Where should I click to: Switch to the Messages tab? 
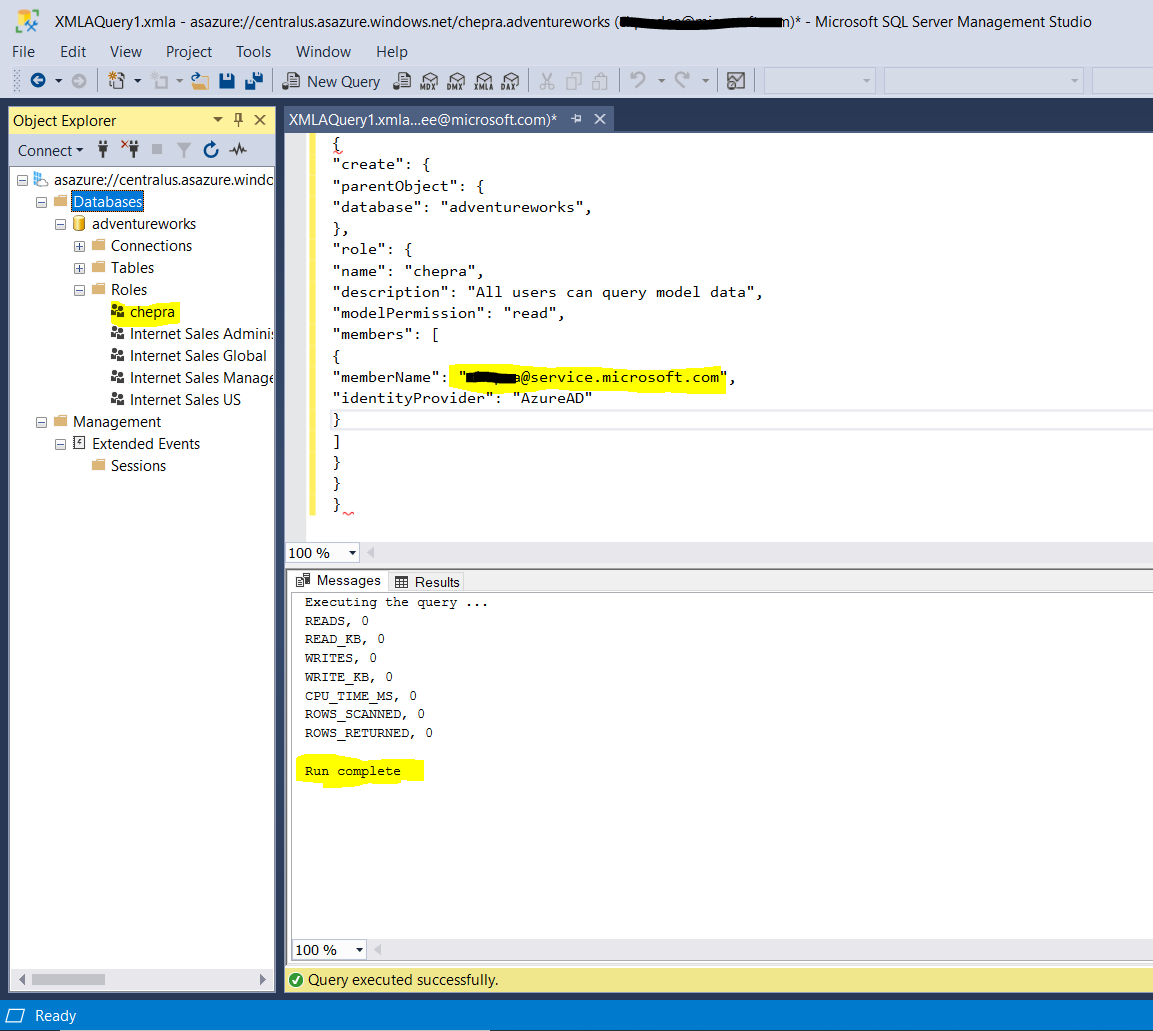[338, 581]
